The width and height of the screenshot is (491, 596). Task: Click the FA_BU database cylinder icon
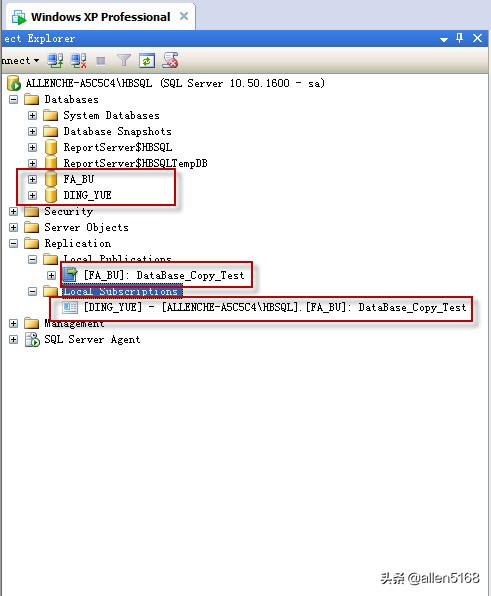pyautogui.click(x=51, y=179)
